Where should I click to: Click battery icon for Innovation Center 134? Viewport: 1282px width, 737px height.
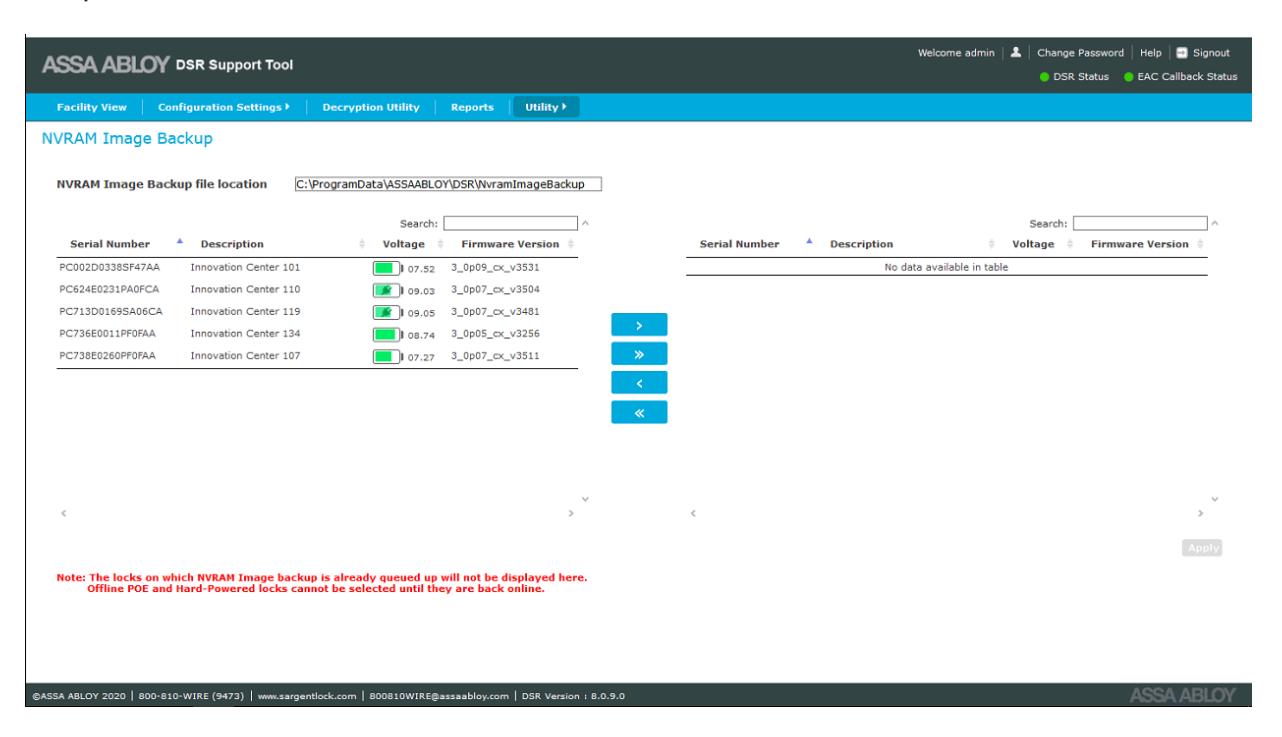coord(386,334)
